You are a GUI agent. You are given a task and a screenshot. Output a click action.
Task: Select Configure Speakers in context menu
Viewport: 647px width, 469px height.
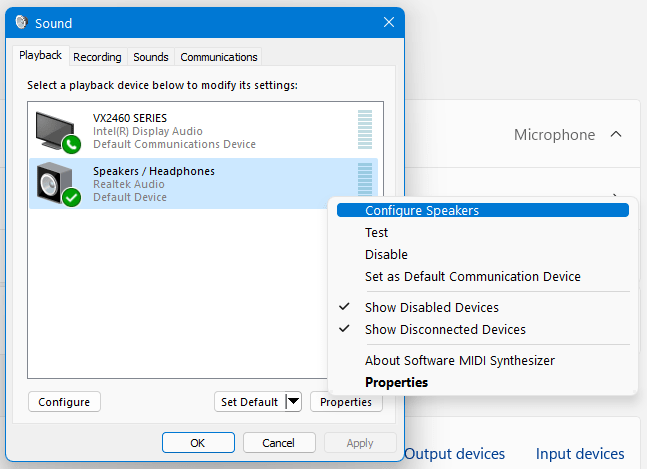pyautogui.click(x=483, y=210)
